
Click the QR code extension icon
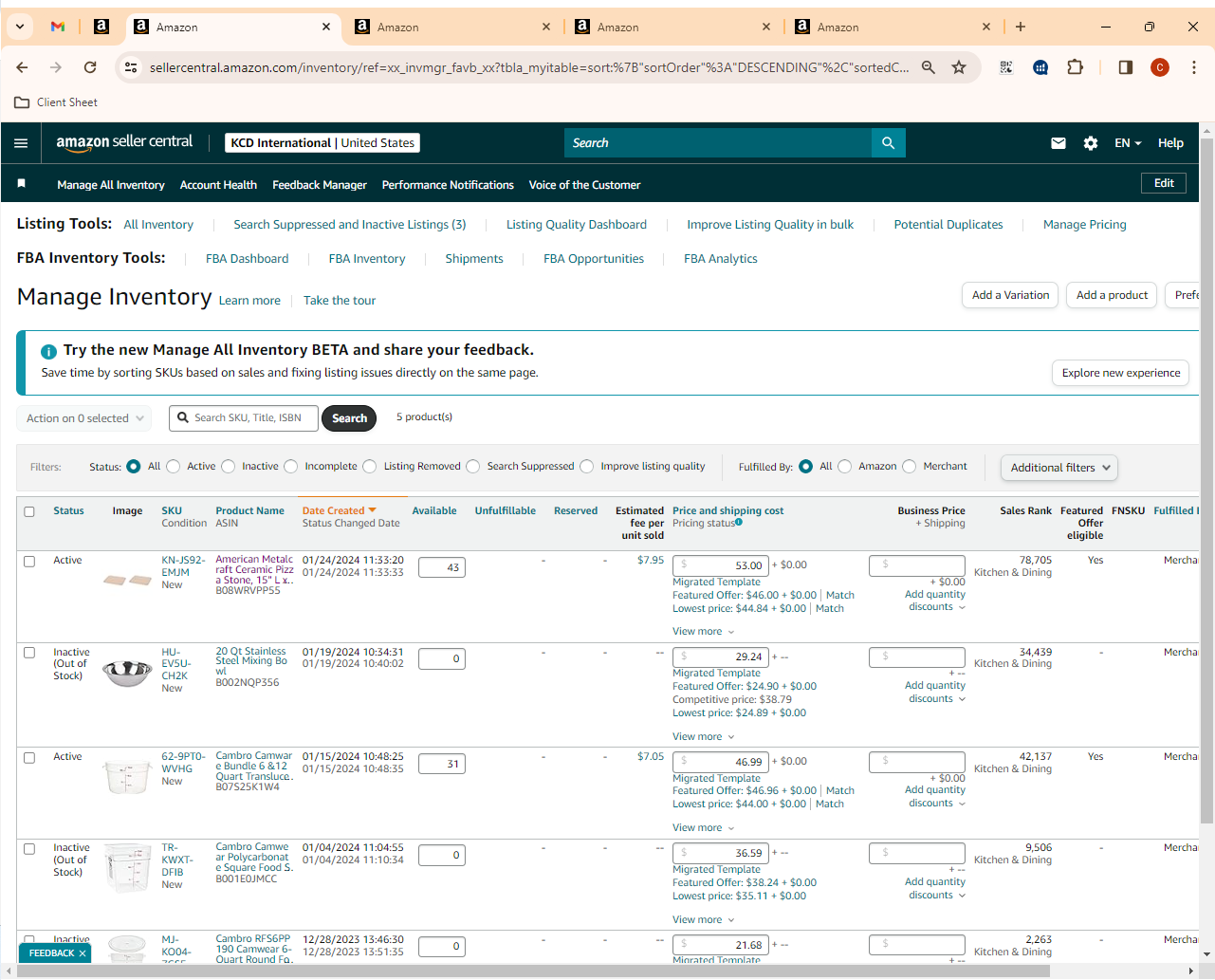[1006, 67]
